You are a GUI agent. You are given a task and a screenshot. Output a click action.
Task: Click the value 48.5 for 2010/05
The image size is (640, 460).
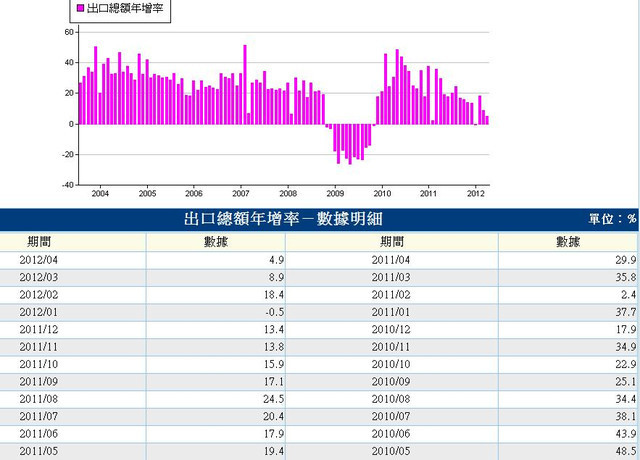pos(626,451)
